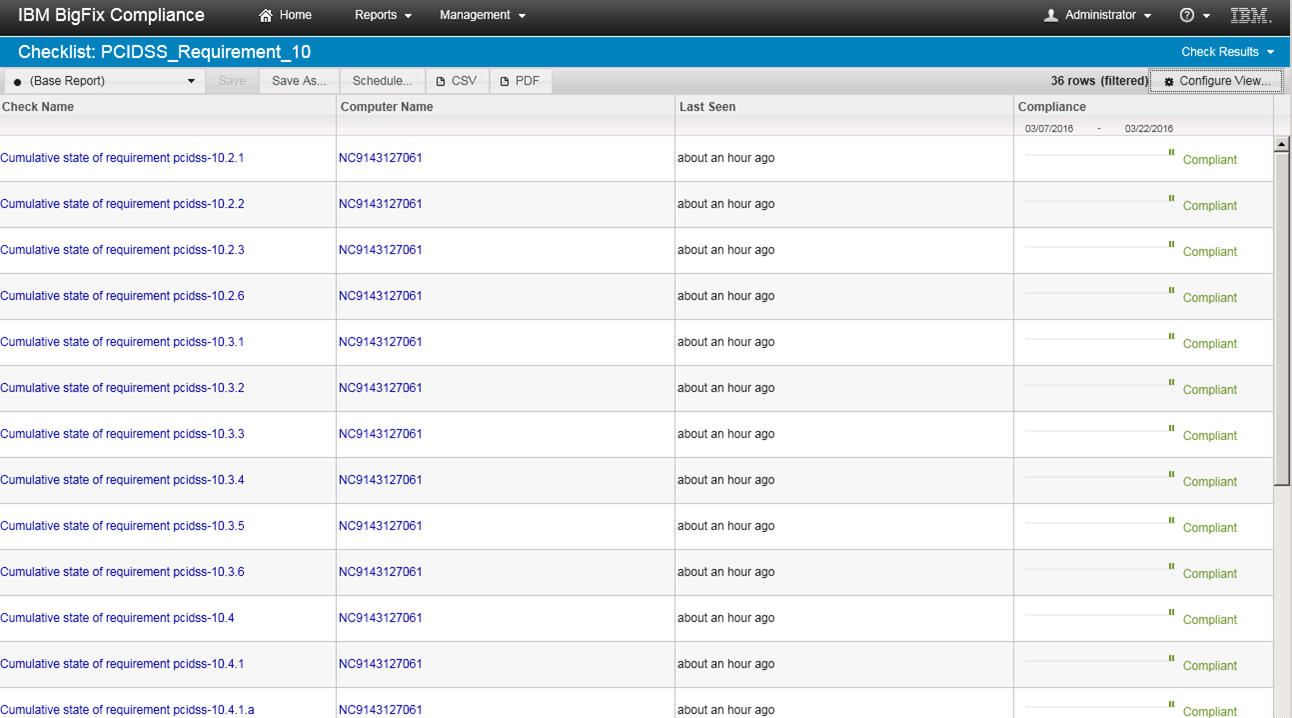Screen dimensions: 1292x718
Task: Open check pcidss-10.3.6 link
Action: click(x=122, y=572)
